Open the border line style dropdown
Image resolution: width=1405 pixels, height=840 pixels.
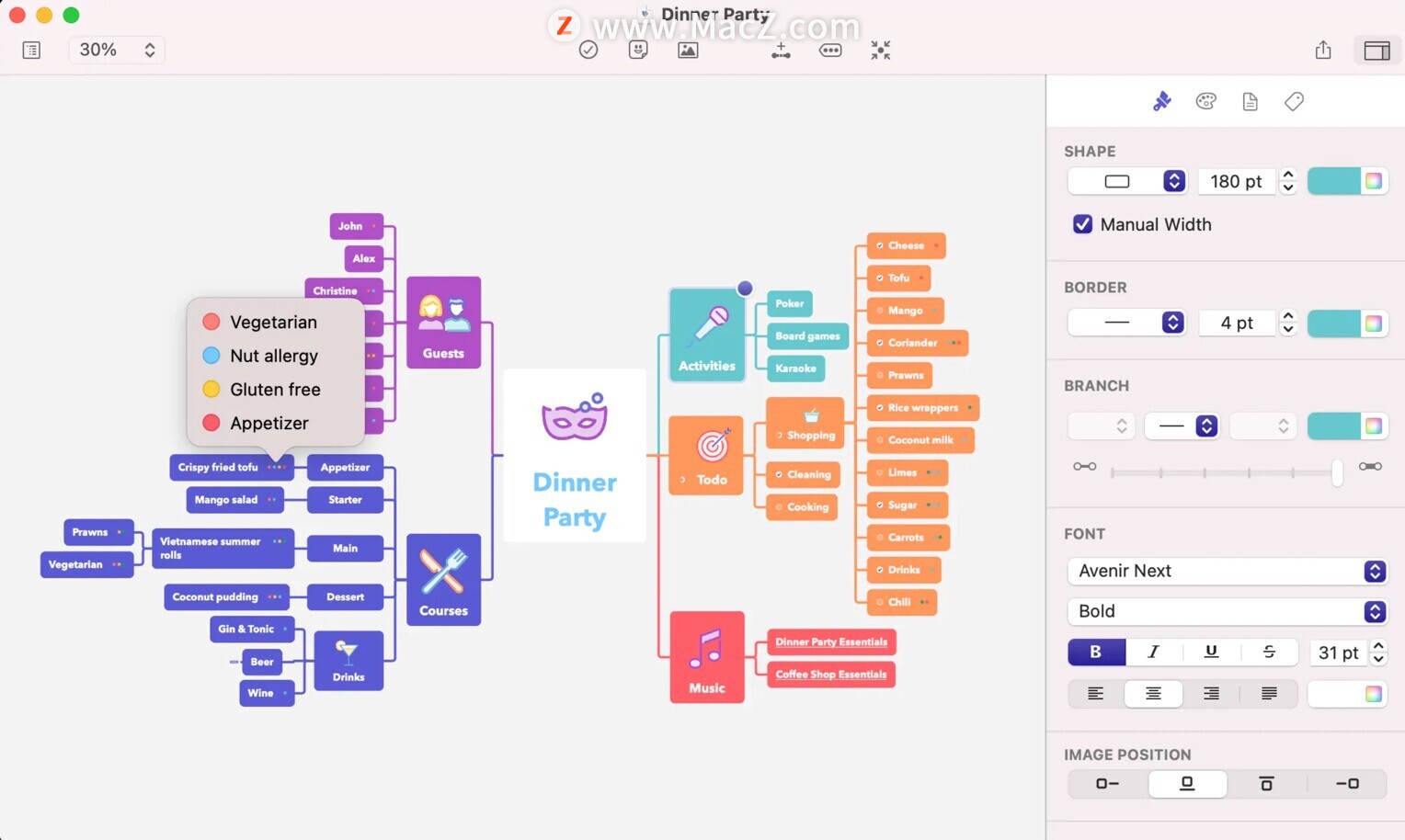pos(1127,323)
